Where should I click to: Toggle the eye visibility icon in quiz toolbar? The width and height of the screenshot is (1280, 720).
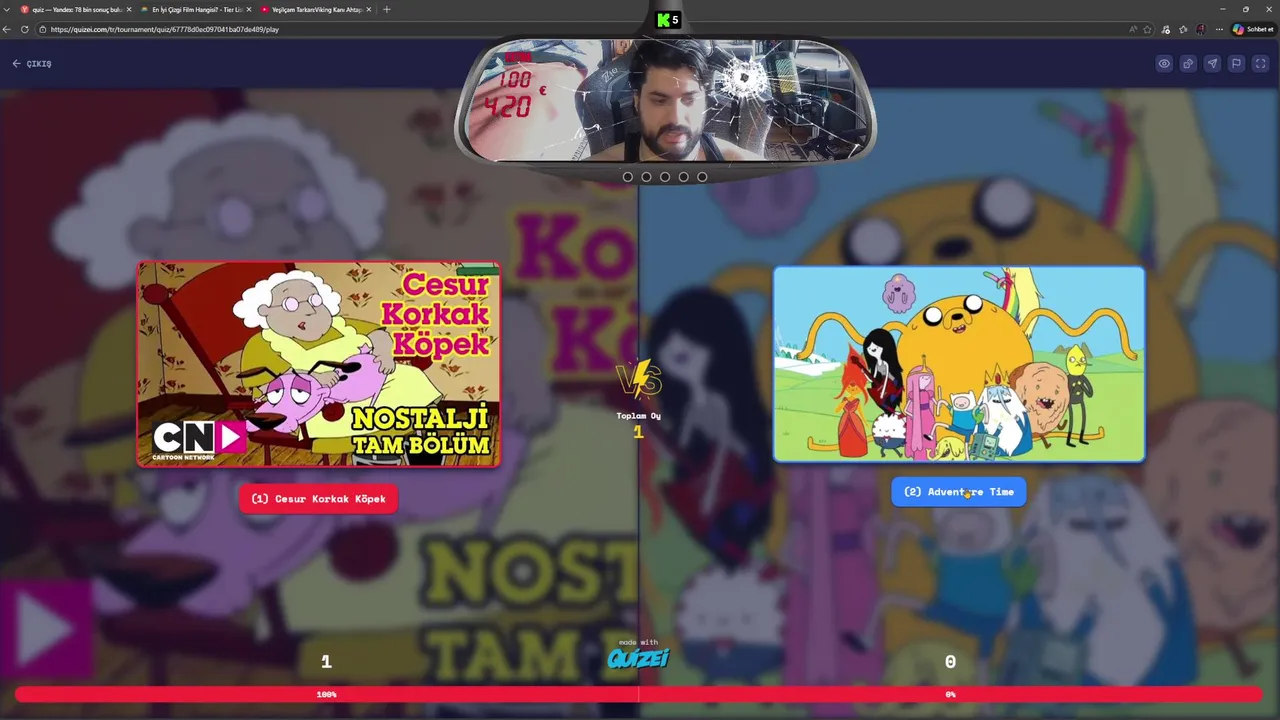pos(1164,63)
